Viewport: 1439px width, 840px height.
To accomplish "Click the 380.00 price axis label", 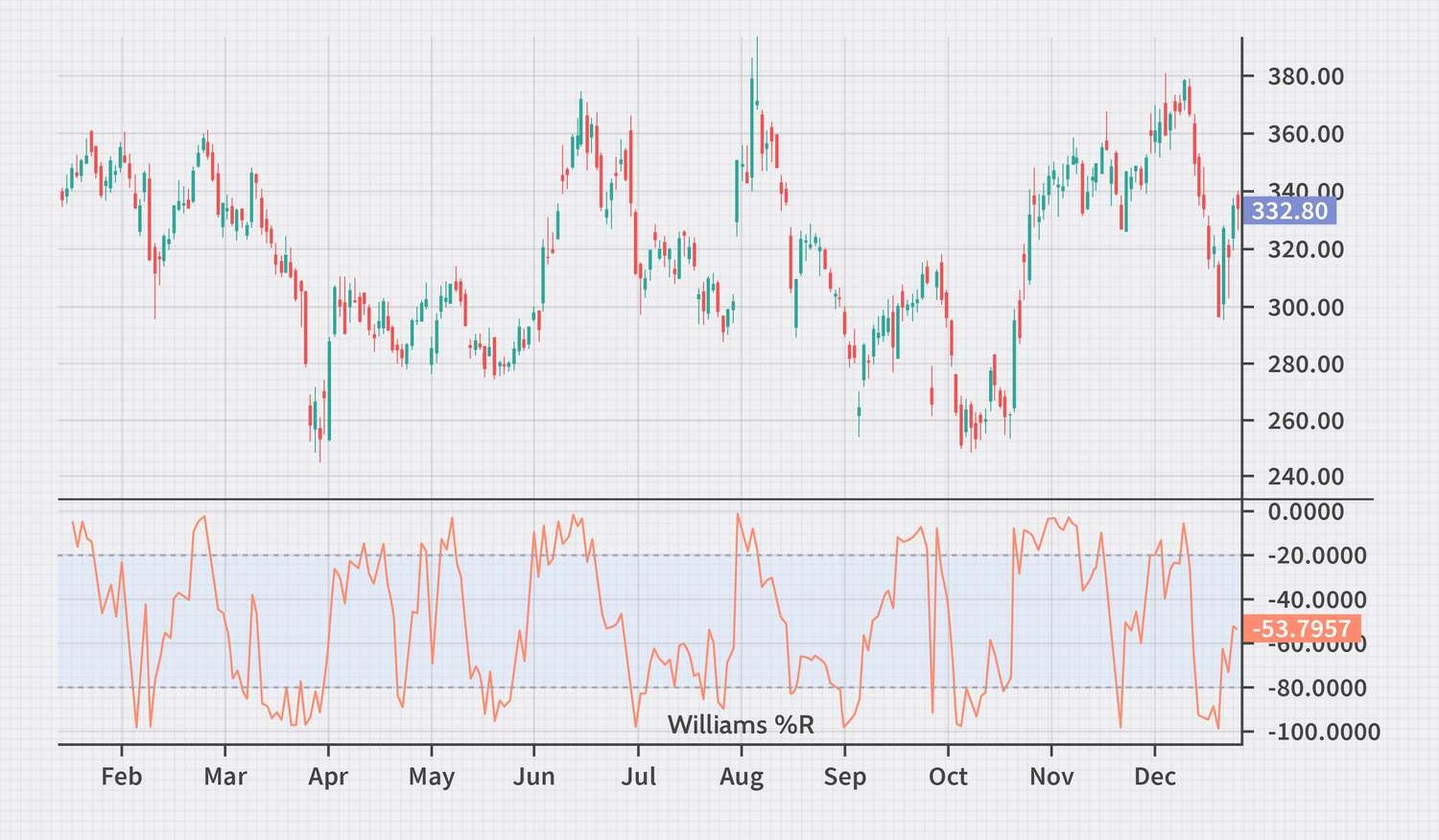I will pos(1306,77).
